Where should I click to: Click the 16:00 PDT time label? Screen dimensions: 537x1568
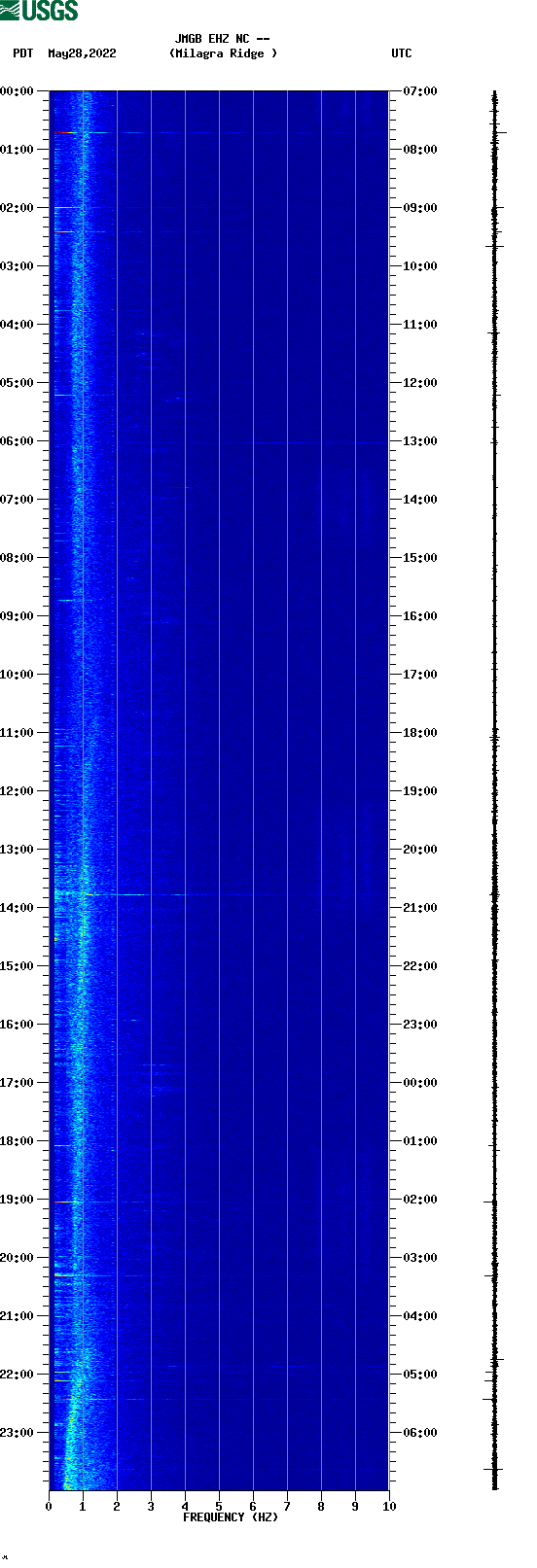coord(18,1025)
